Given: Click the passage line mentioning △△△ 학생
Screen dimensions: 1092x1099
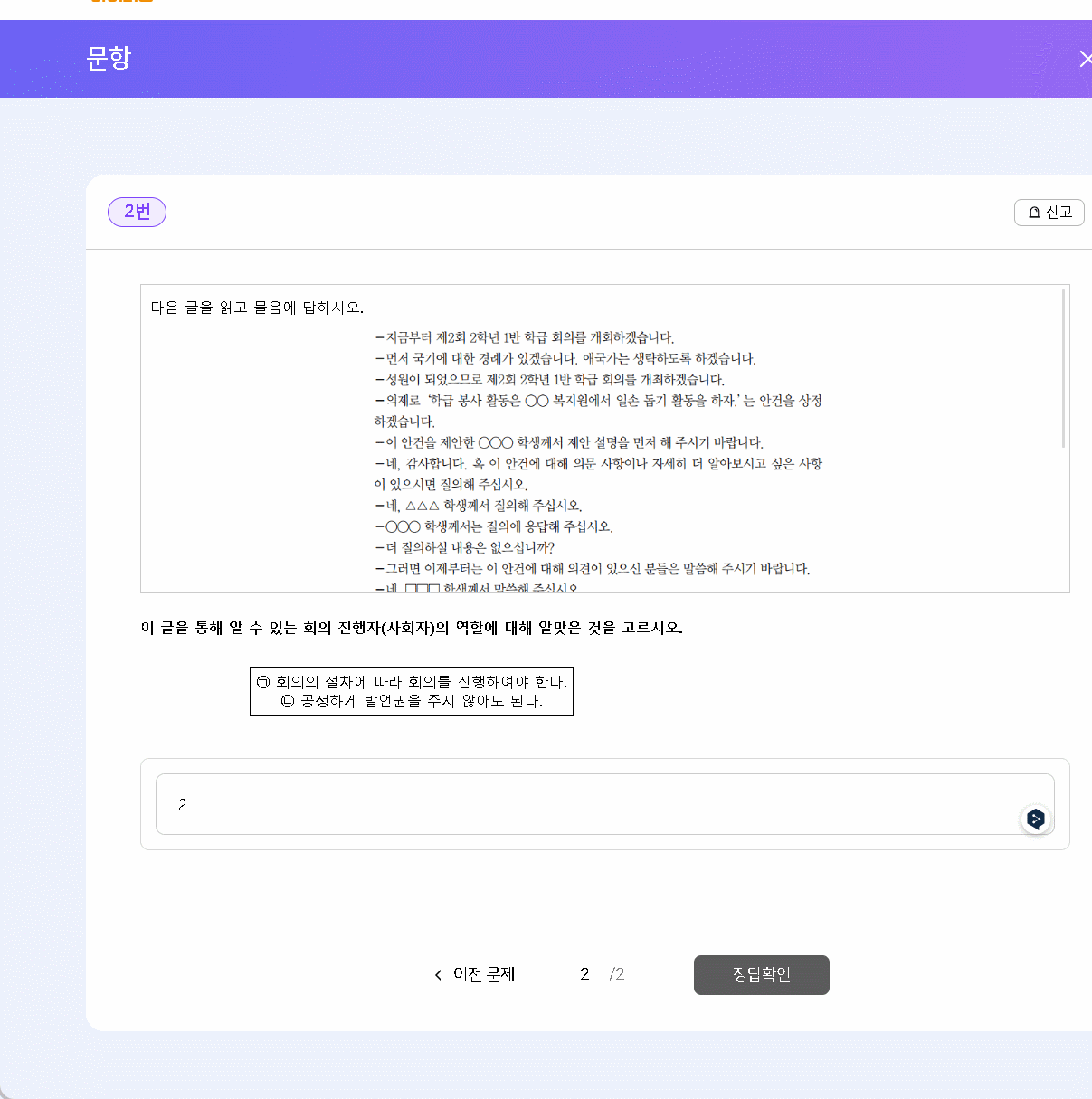Looking at the screenshot, I should [x=479, y=506].
